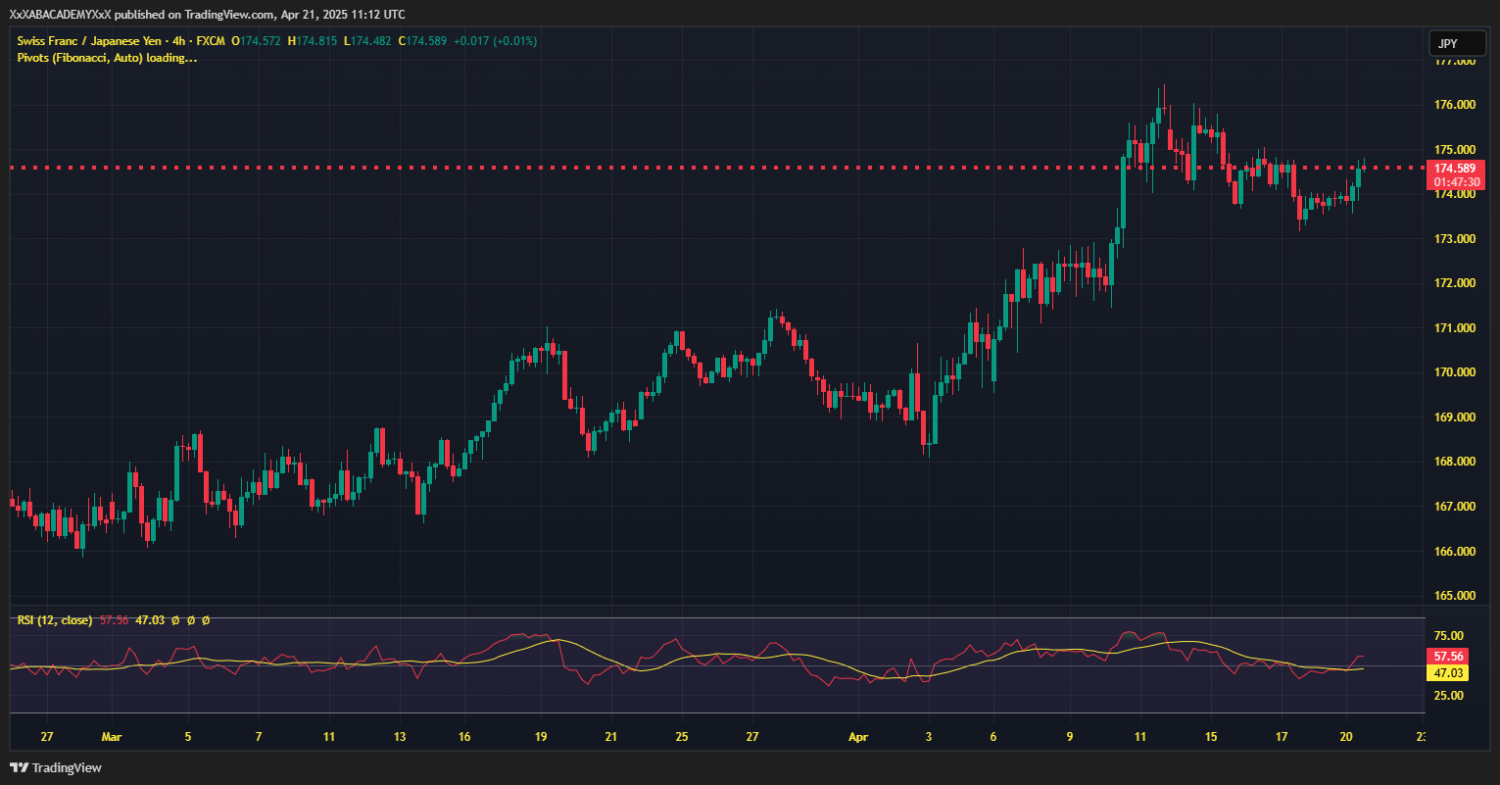Click the Apr label on time axis

[x=858, y=737]
